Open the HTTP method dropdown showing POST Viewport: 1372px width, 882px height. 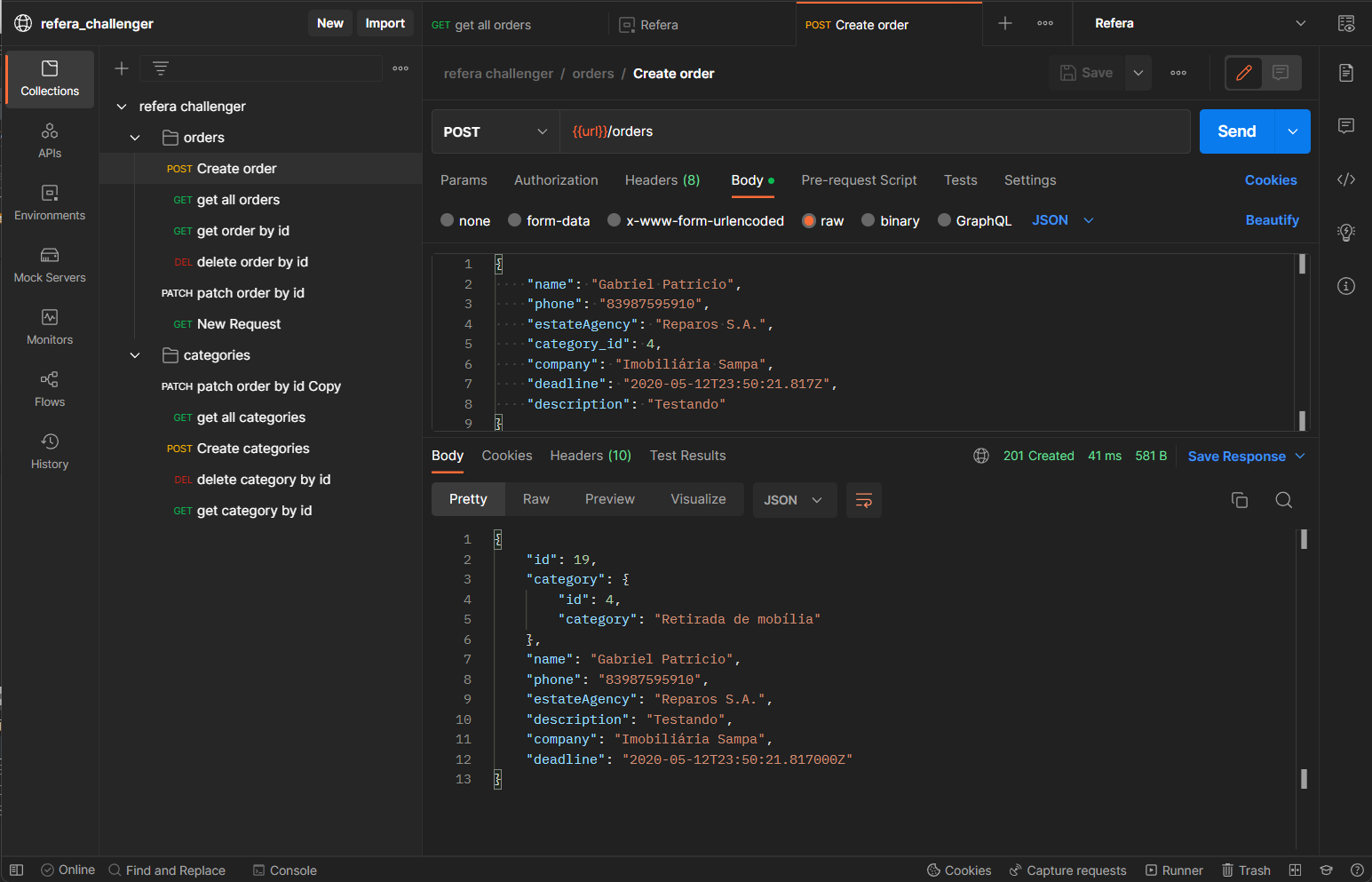tap(495, 131)
